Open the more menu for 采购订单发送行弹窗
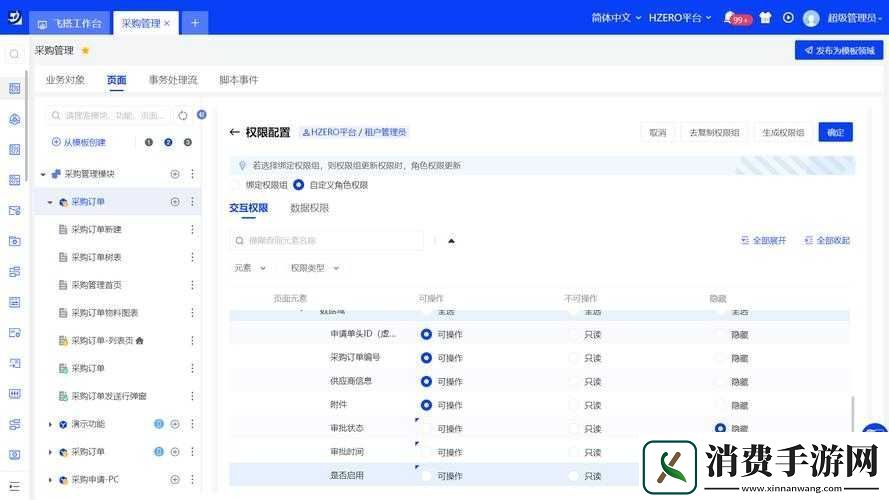The image size is (889, 500). tap(192, 396)
